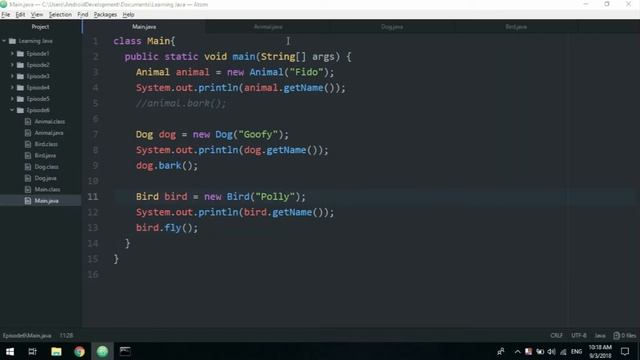
Task: Click line number 11 in the gutter
Action: [93, 197]
